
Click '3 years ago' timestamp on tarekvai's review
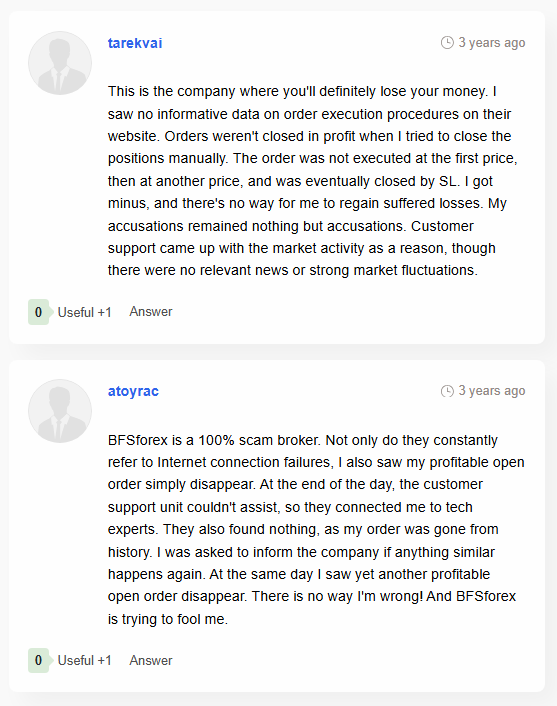[492, 43]
